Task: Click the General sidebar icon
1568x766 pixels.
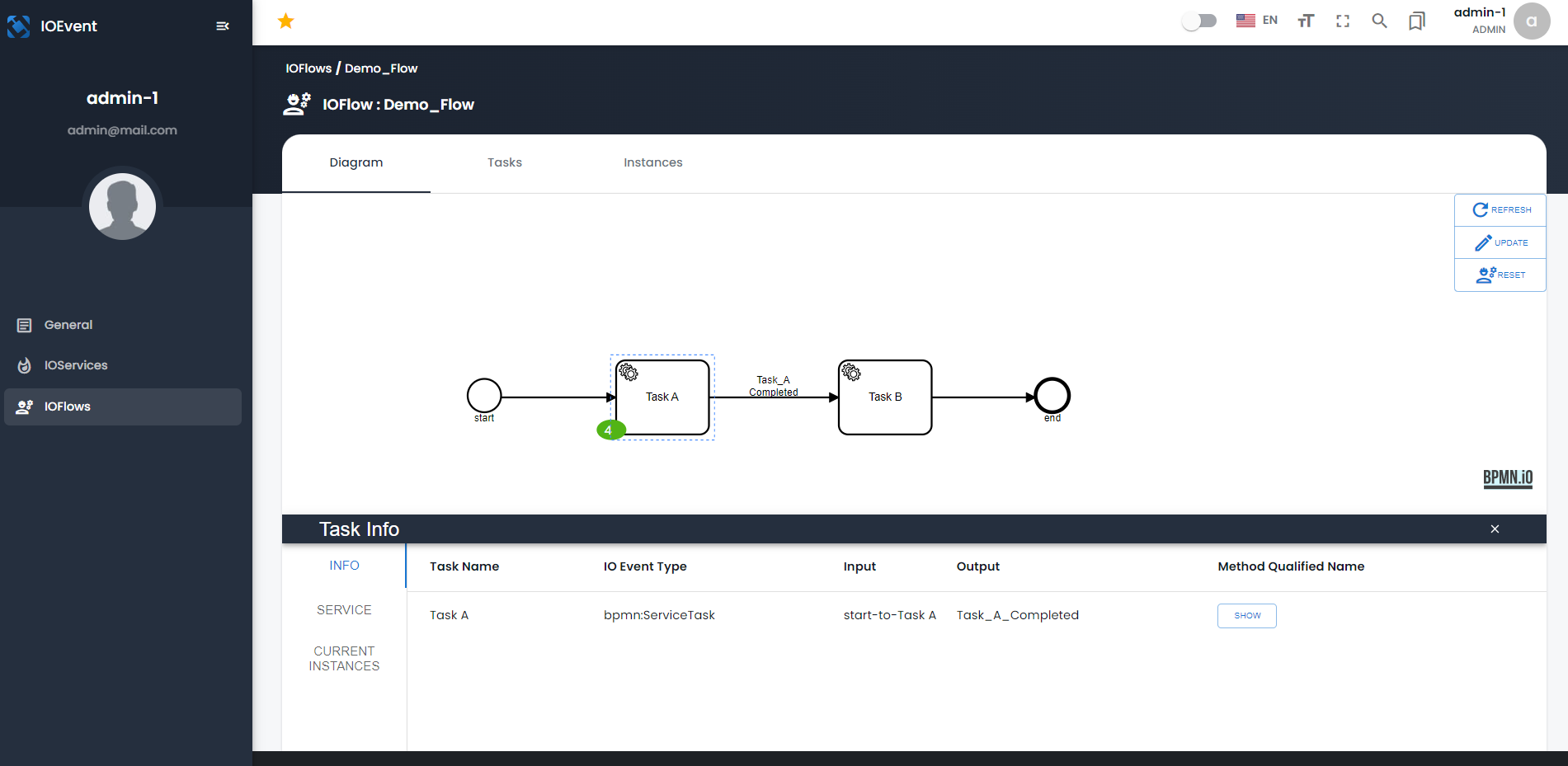Action: click(23, 325)
